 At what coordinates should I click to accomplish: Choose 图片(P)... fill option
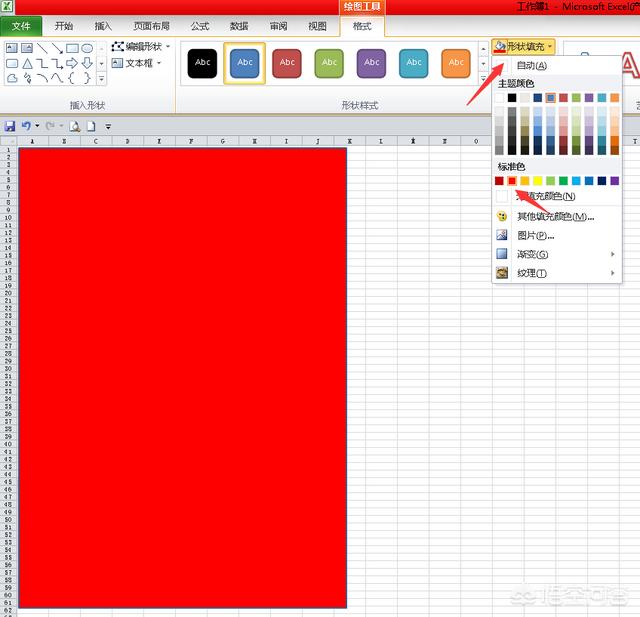tap(556, 235)
